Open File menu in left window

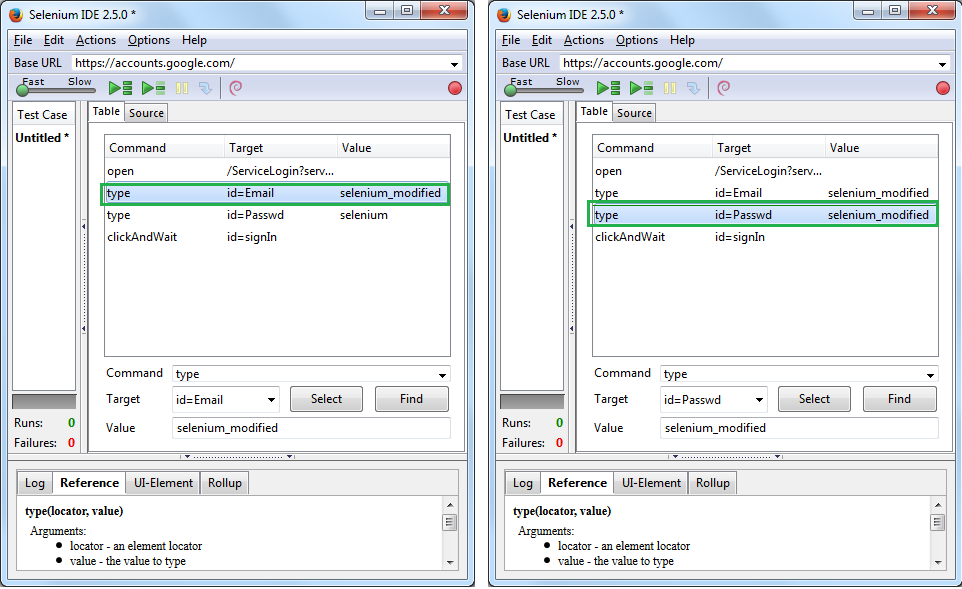[23, 40]
